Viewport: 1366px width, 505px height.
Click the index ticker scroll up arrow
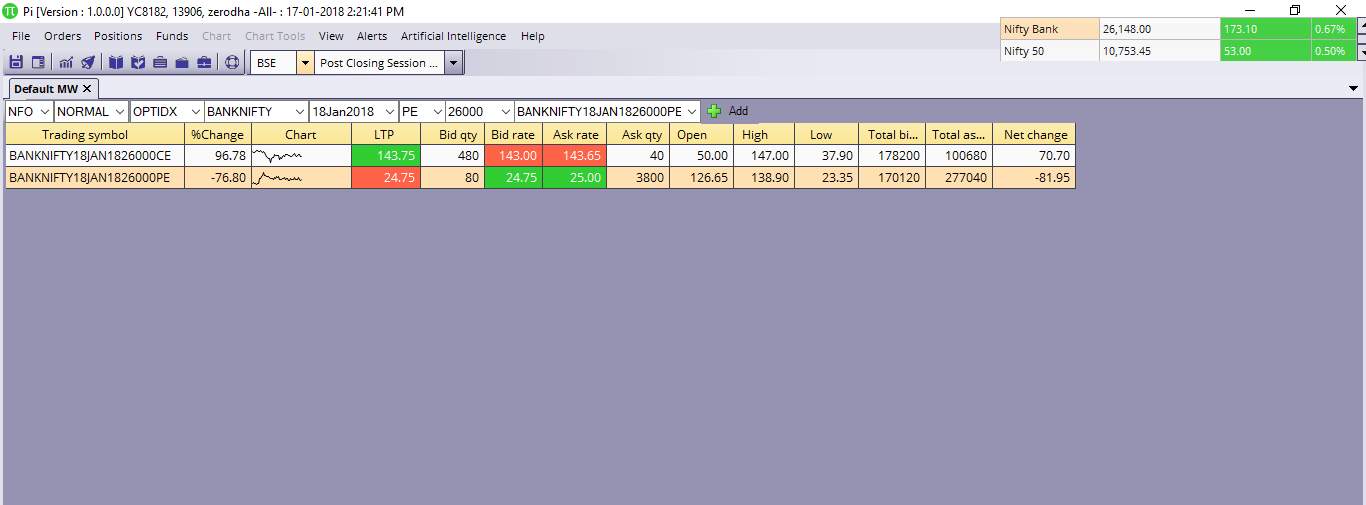tap(1361, 28)
